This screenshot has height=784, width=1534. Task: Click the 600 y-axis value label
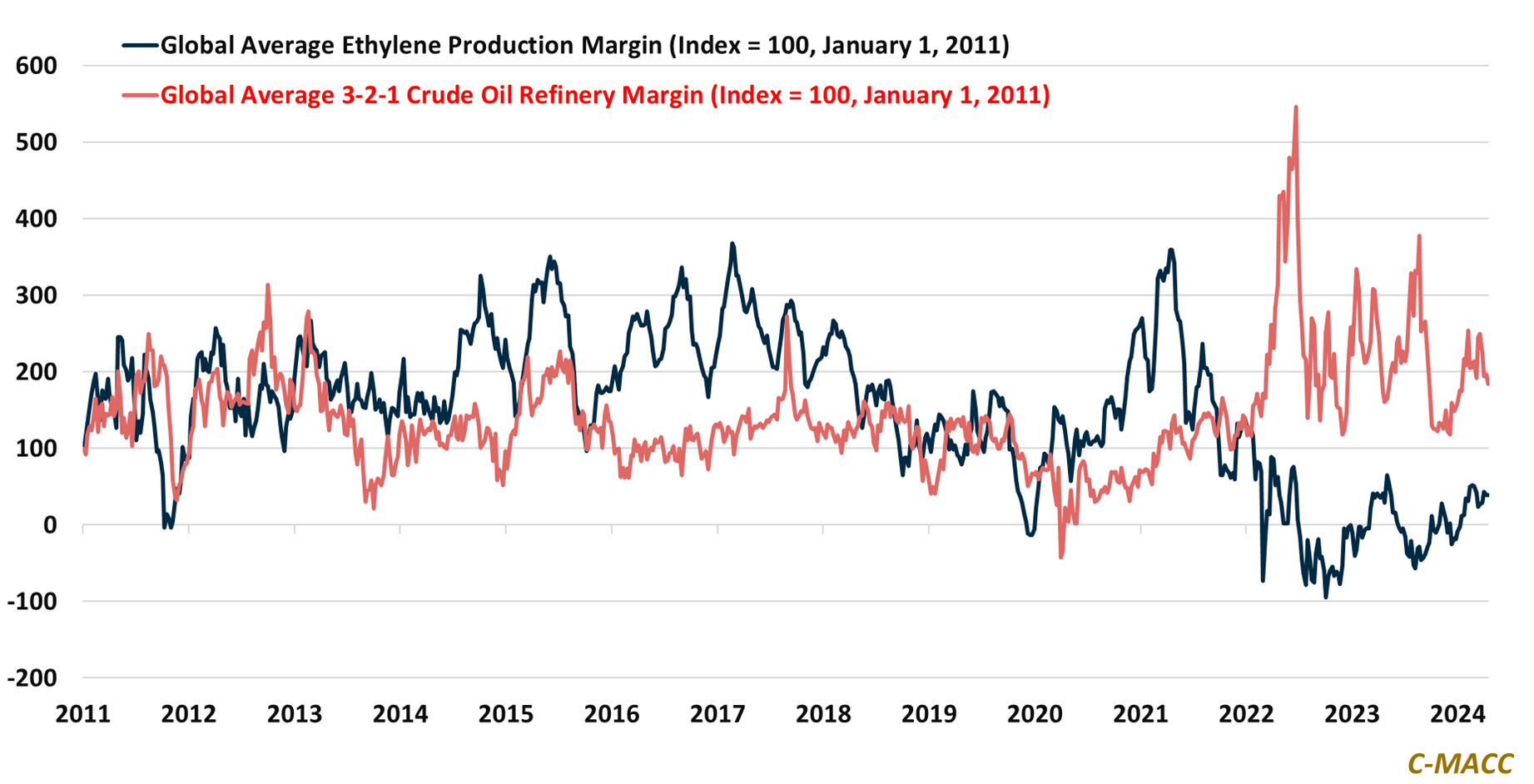coord(37,66)
